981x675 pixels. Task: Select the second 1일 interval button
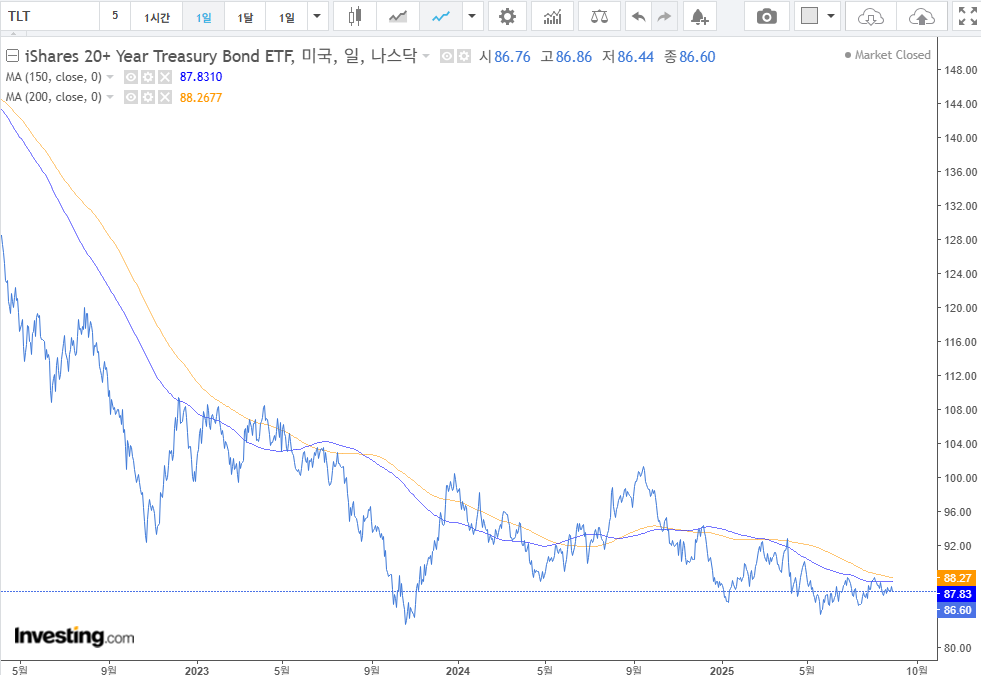point(287,16)
